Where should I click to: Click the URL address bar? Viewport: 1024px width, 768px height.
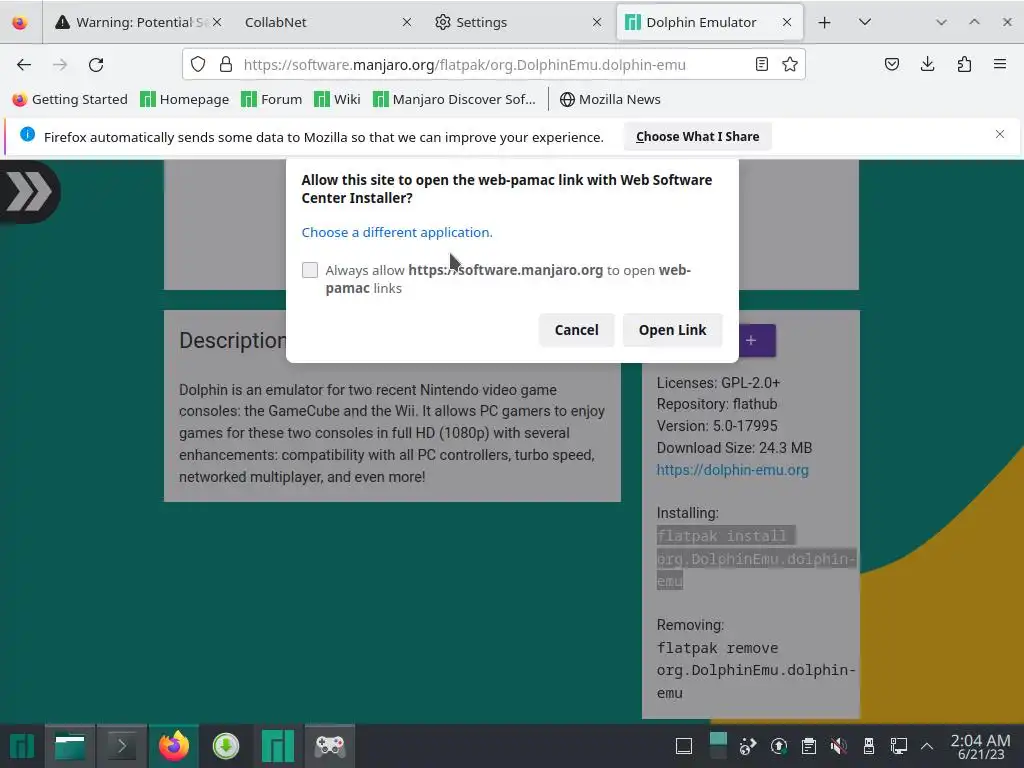click(x=494, y=64)
